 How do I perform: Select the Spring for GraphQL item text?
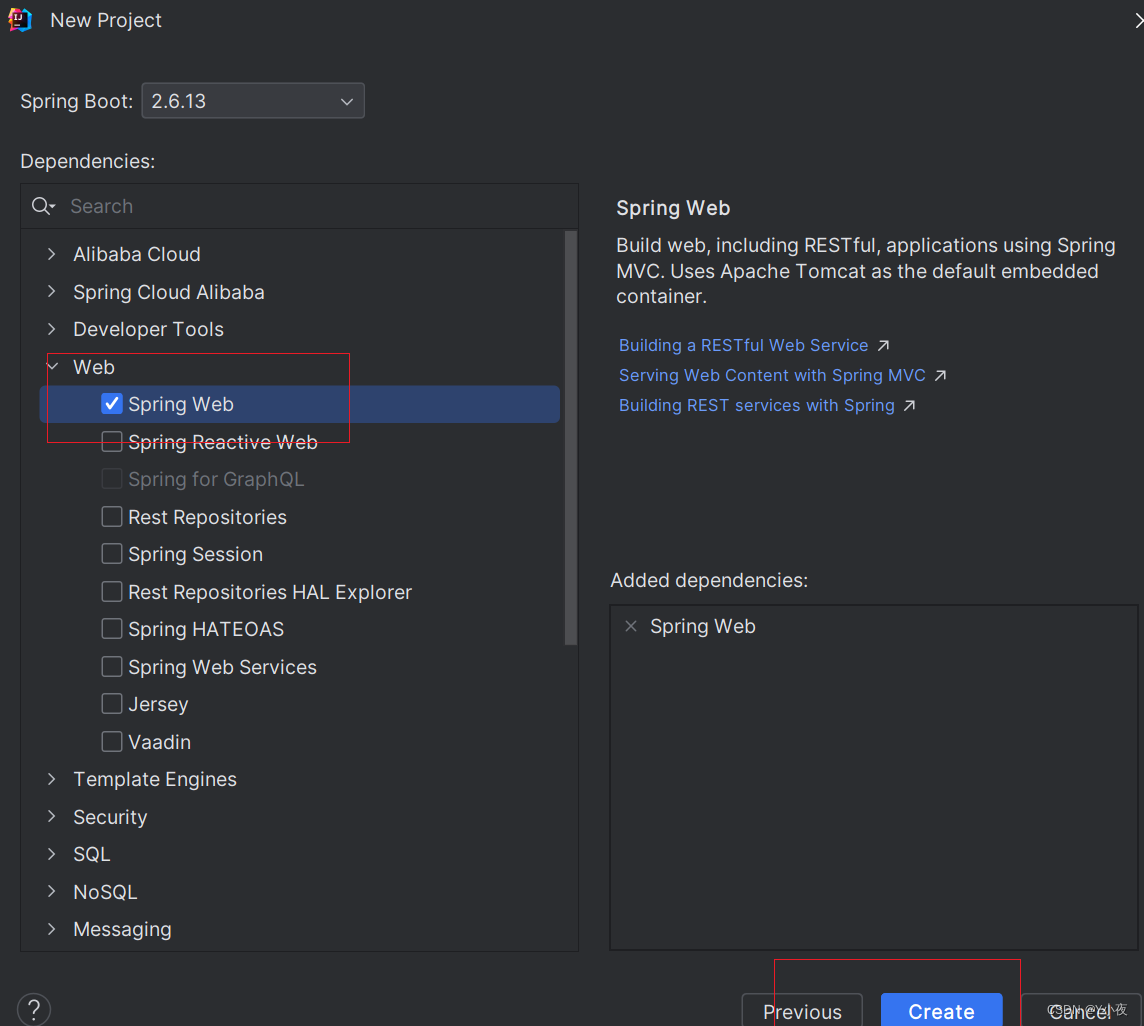point(216,479)
